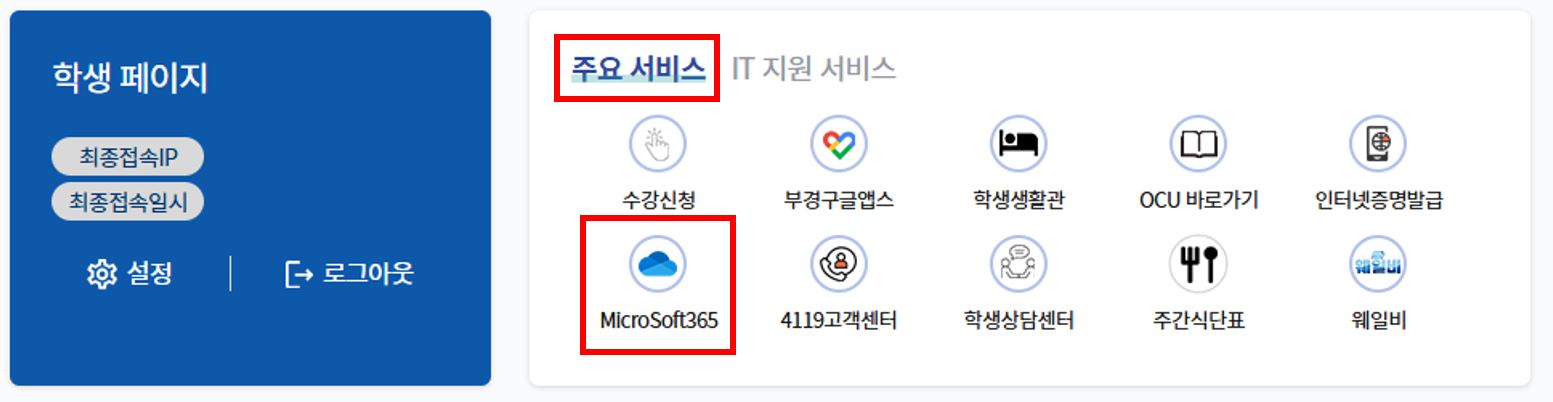1553x402 pixels.
Task: Select the 주간식단표 text label
Action: (x=1198, y=321)
